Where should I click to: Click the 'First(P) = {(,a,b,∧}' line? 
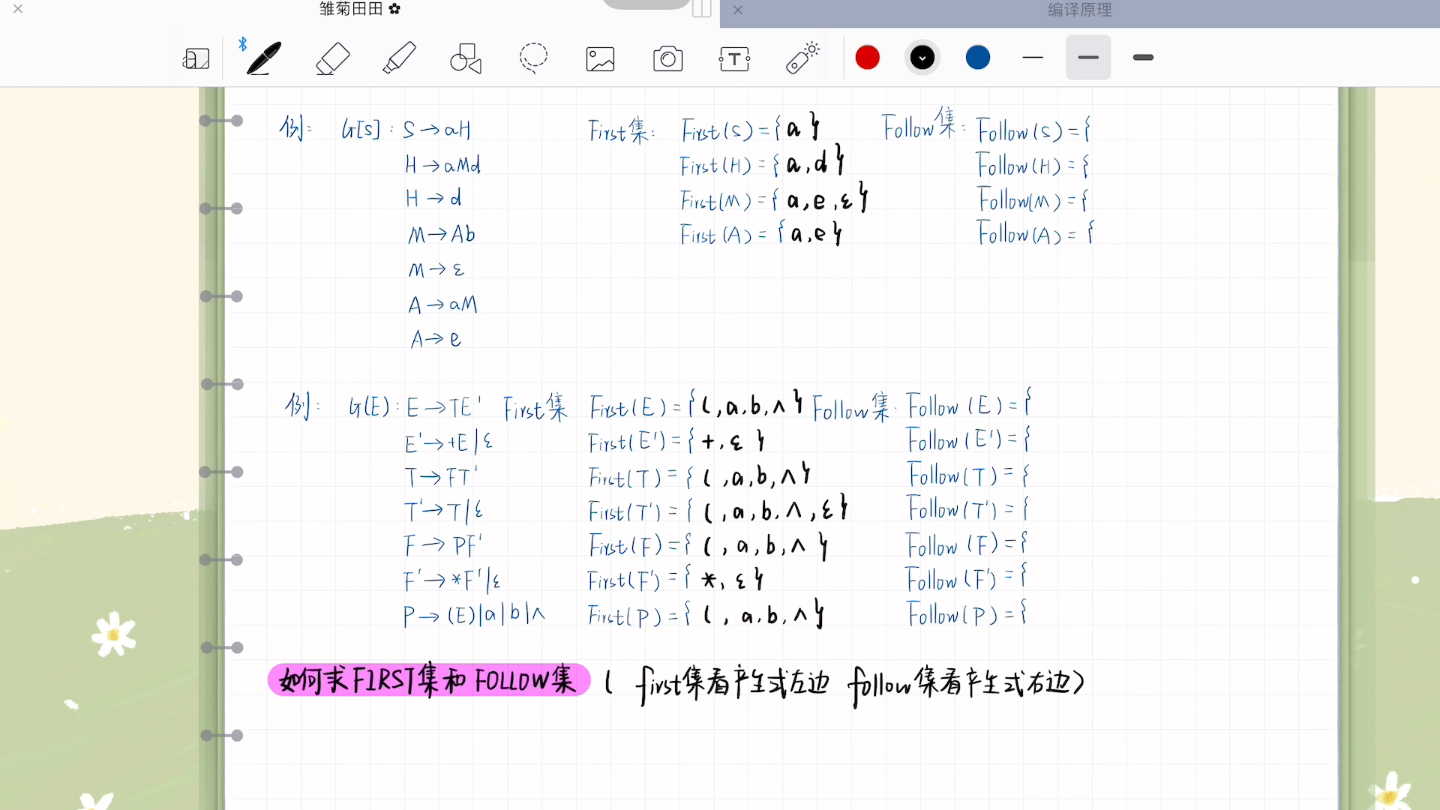coord(706,614)
